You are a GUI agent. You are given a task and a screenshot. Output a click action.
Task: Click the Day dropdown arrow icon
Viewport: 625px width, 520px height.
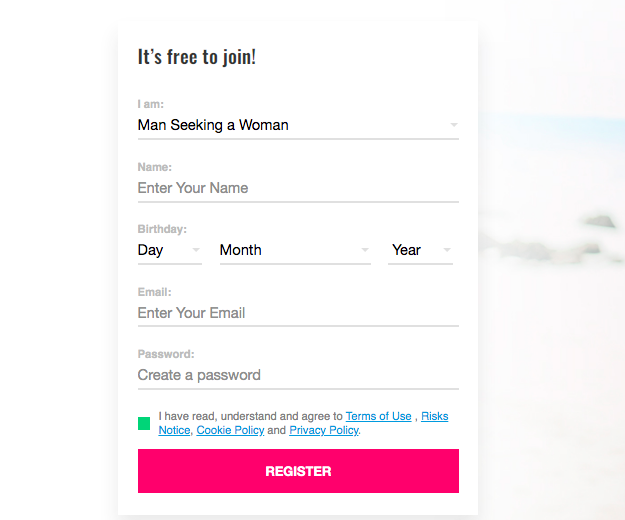[x=196, y=250]
